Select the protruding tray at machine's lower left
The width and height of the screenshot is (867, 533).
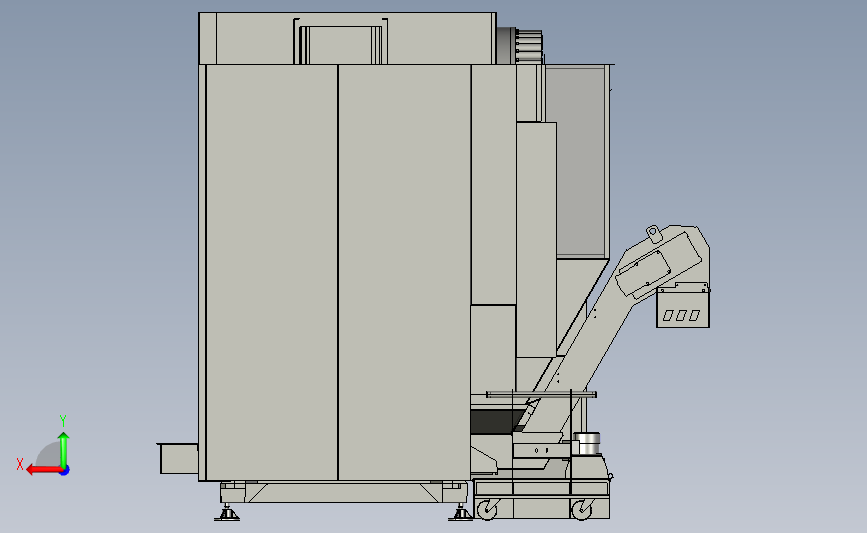(178, 458)
